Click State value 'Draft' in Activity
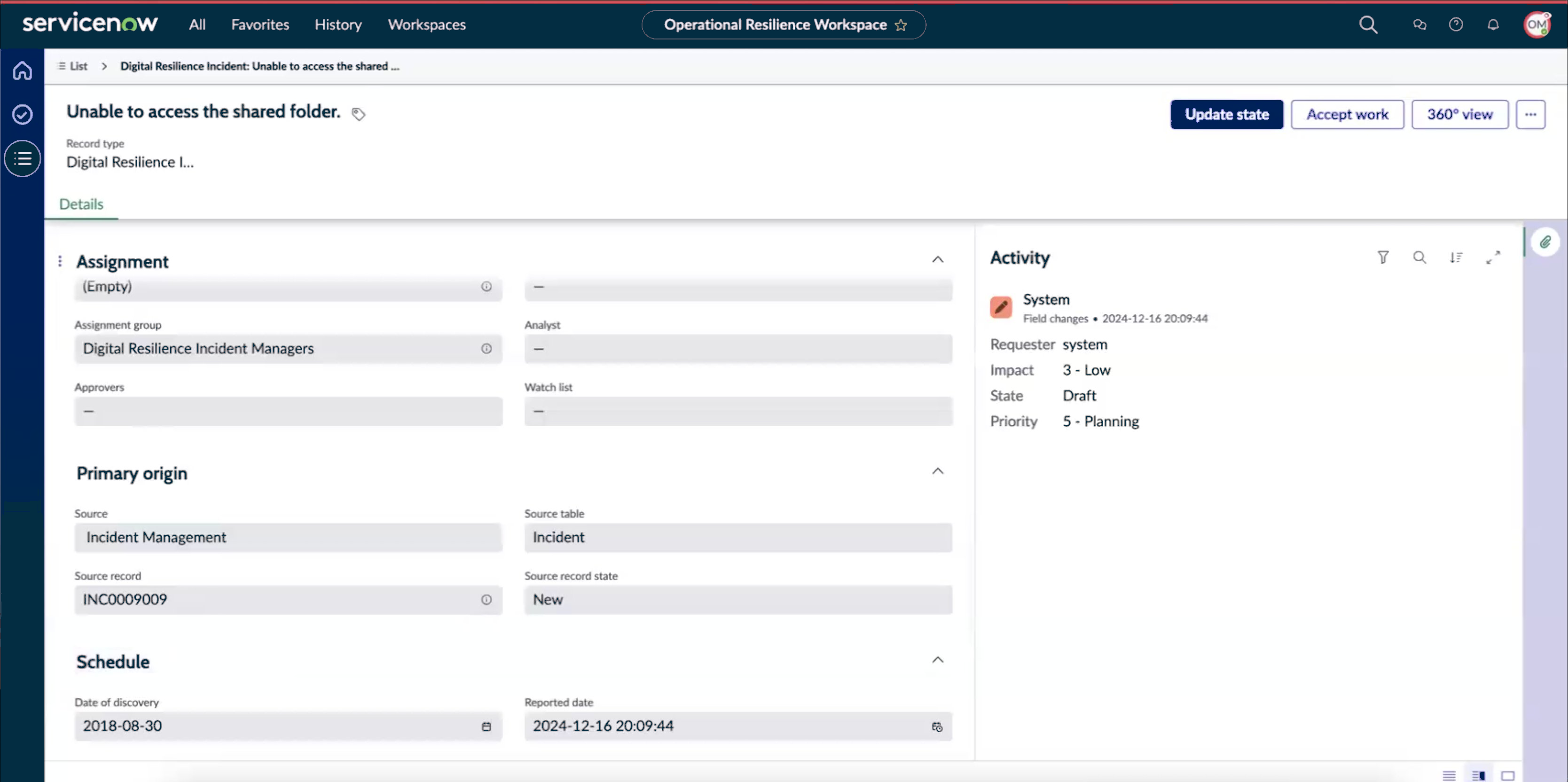 [x=1079, y=396]
